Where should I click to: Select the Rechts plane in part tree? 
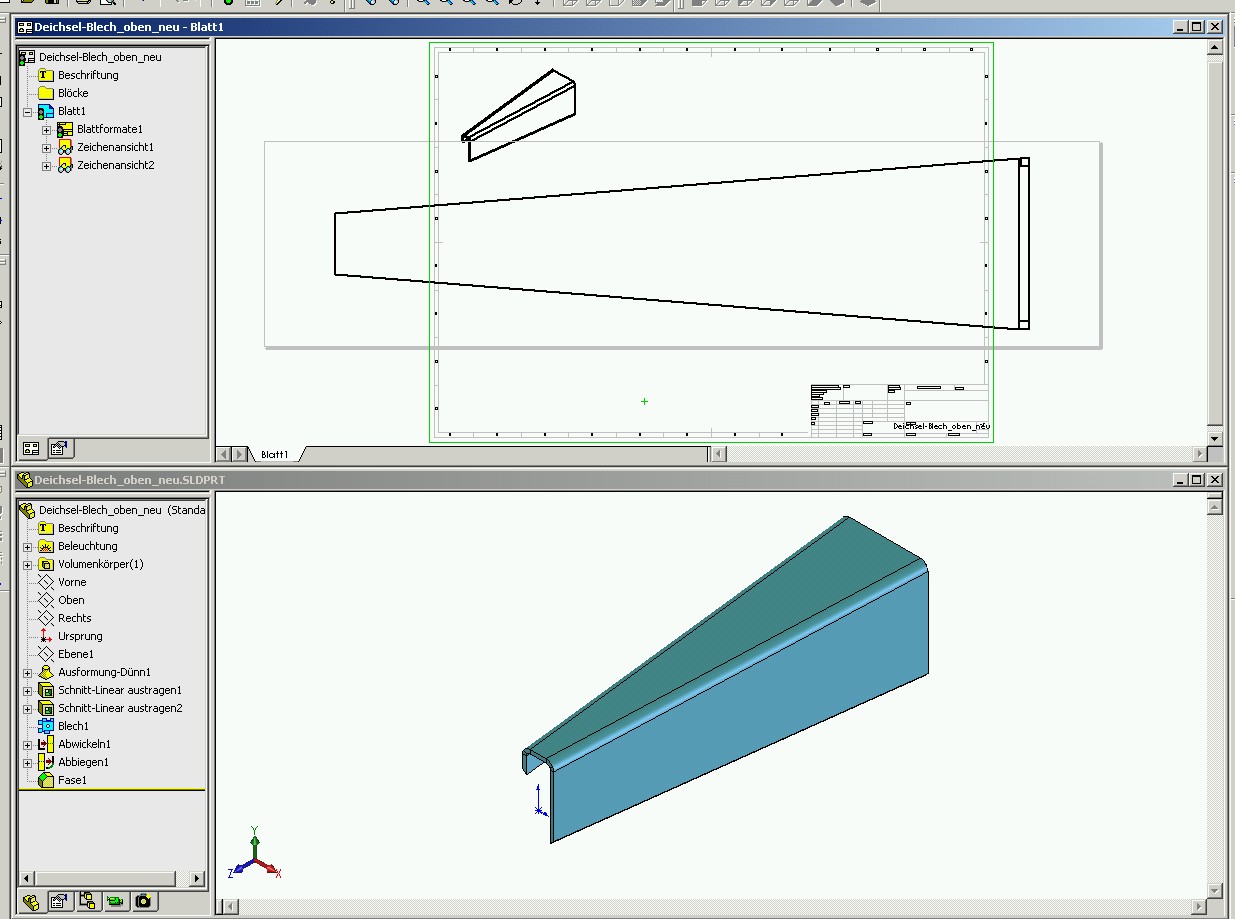(74, 618)
